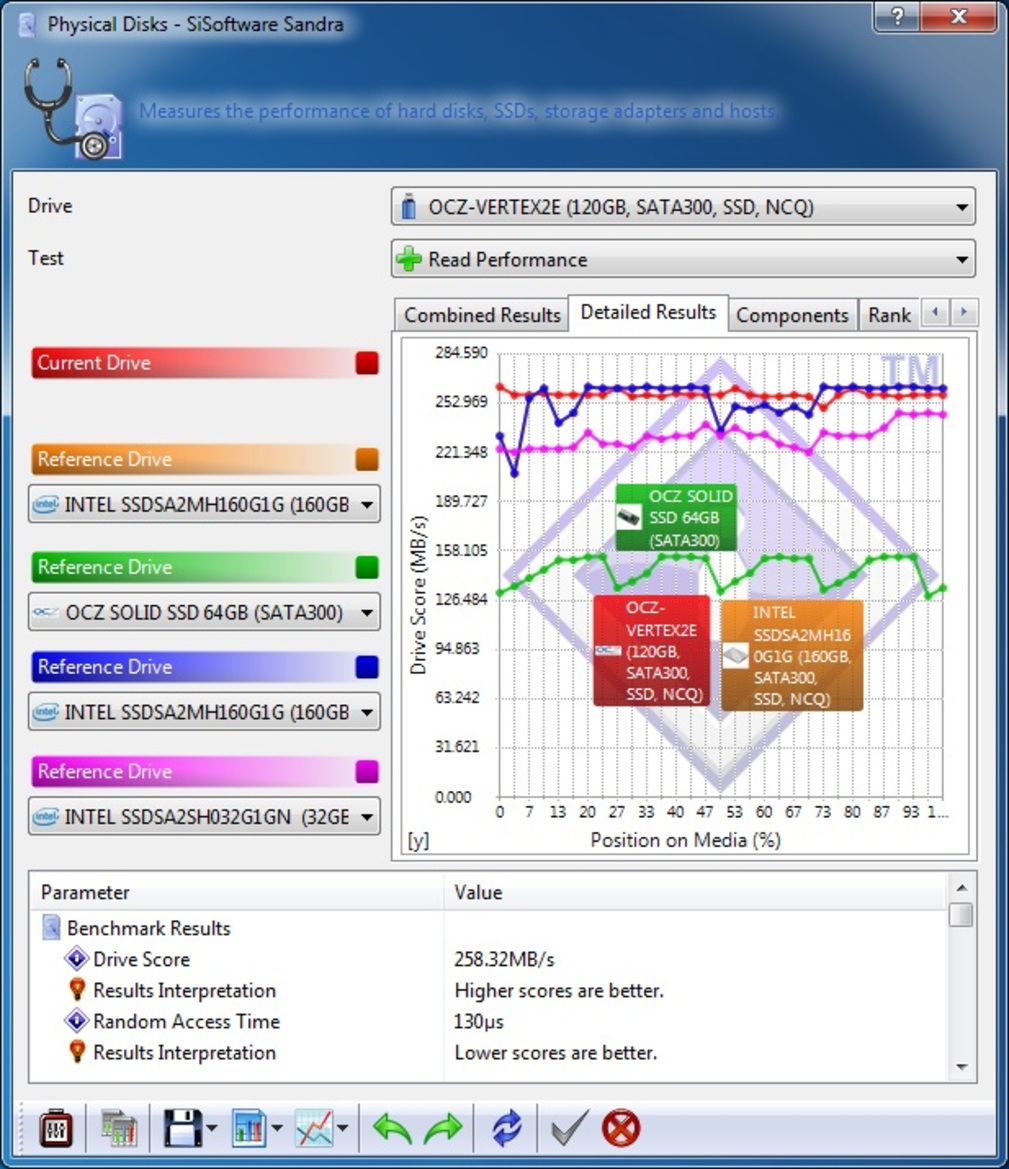Open the Components tab

pyautogui.click(x=792, y=315)
